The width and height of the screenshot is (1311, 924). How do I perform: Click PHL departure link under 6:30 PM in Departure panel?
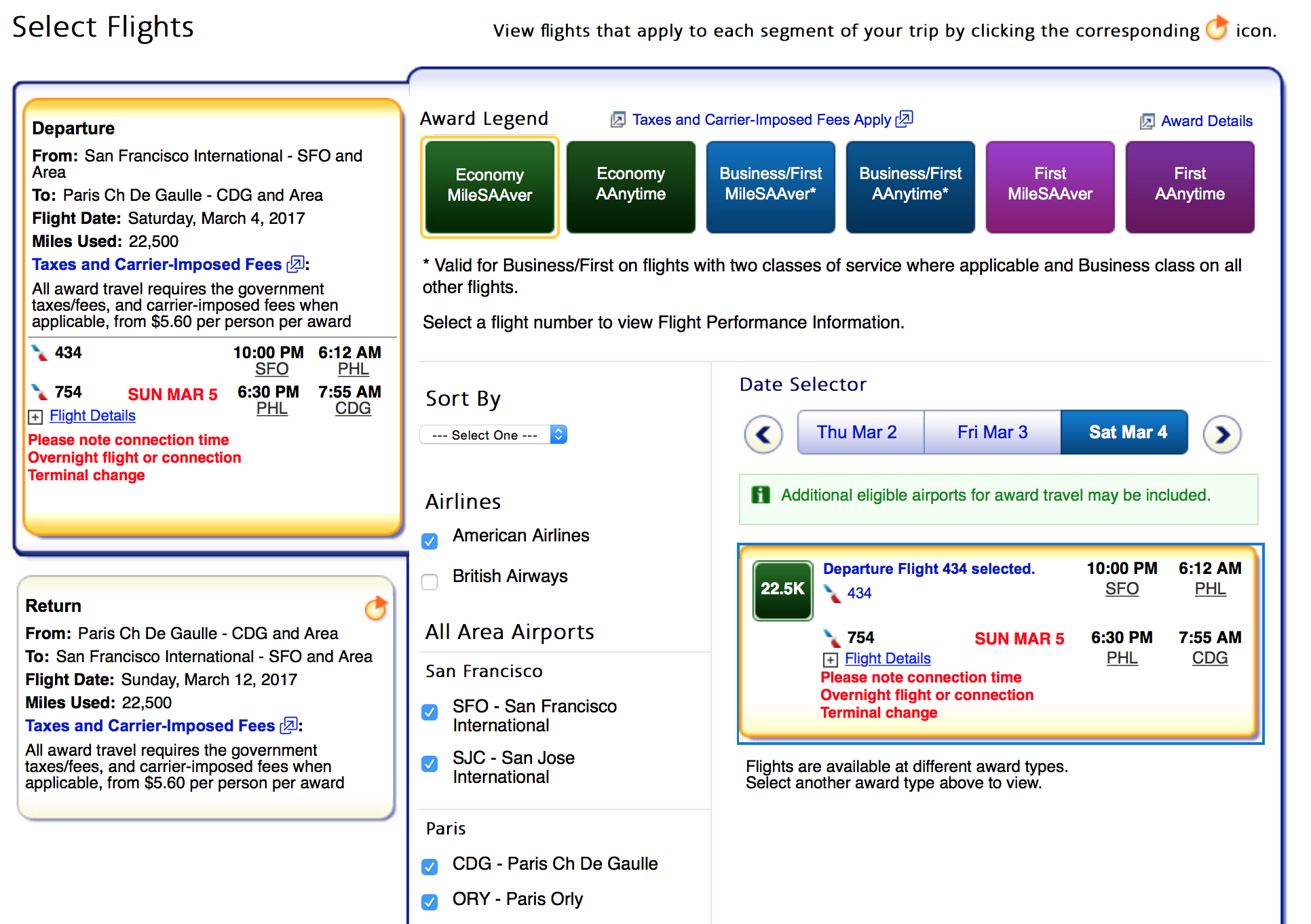271,408
